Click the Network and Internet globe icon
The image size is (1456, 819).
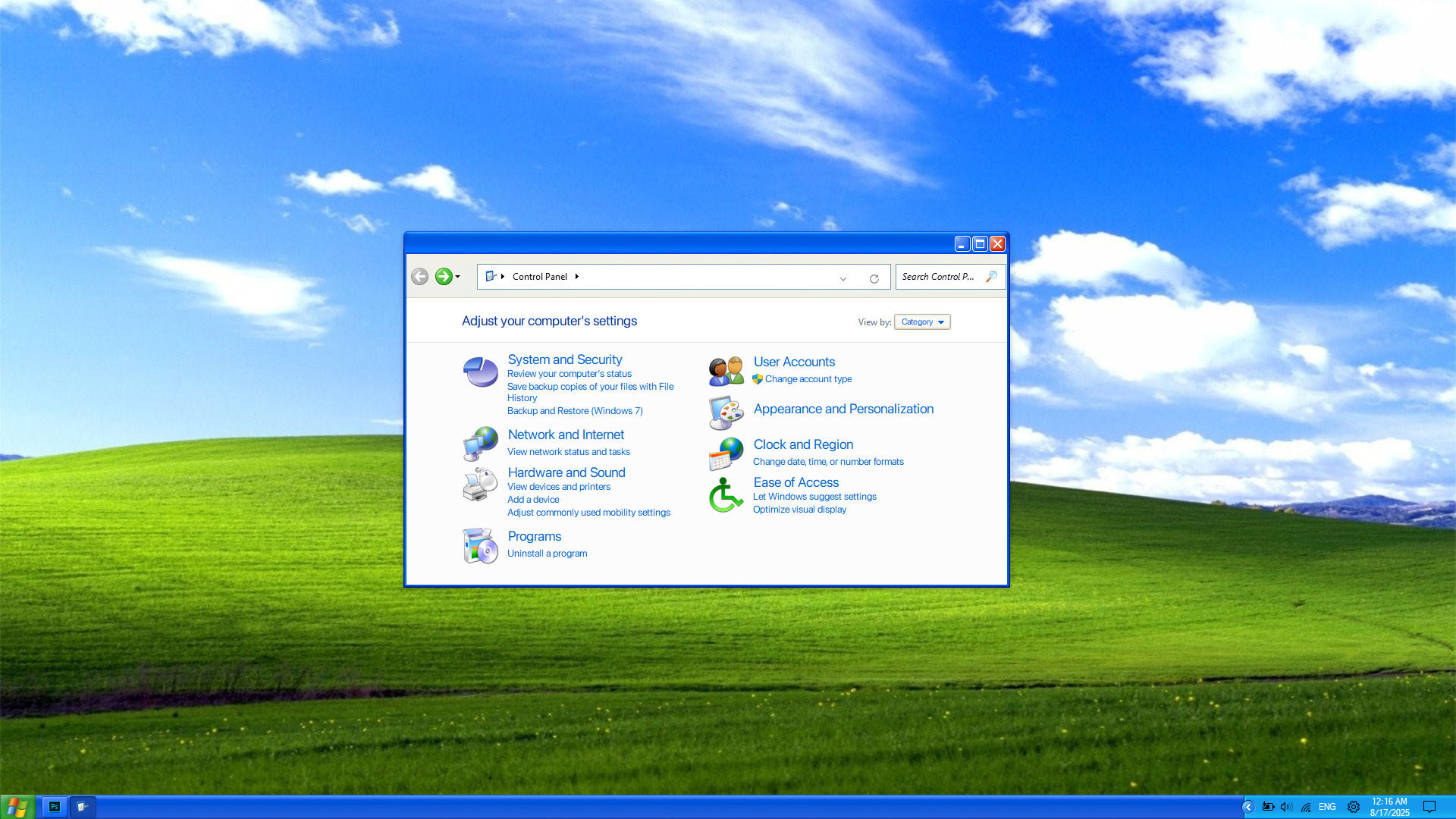[480, 444]
